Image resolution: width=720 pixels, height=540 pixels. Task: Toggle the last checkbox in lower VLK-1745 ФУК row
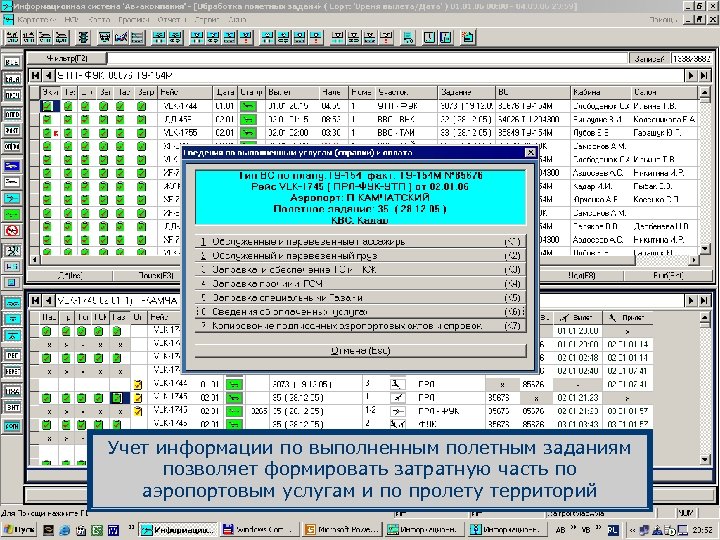[117, 425]
